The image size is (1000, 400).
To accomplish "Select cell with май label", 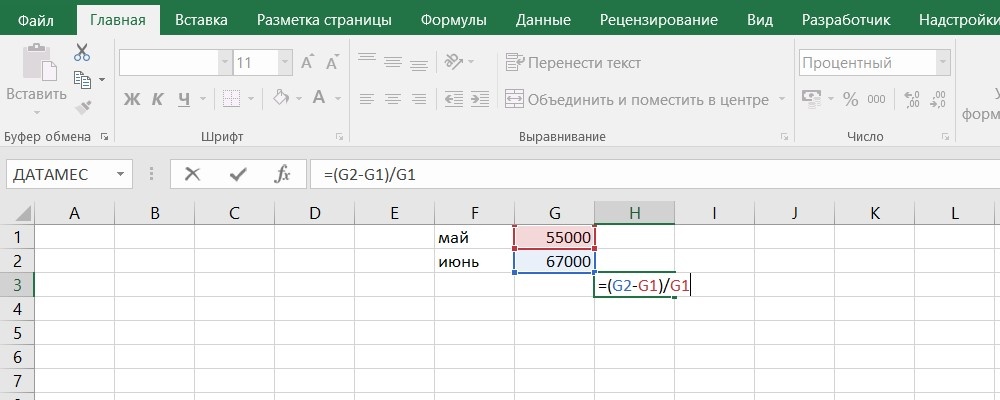I will [474, 237].
